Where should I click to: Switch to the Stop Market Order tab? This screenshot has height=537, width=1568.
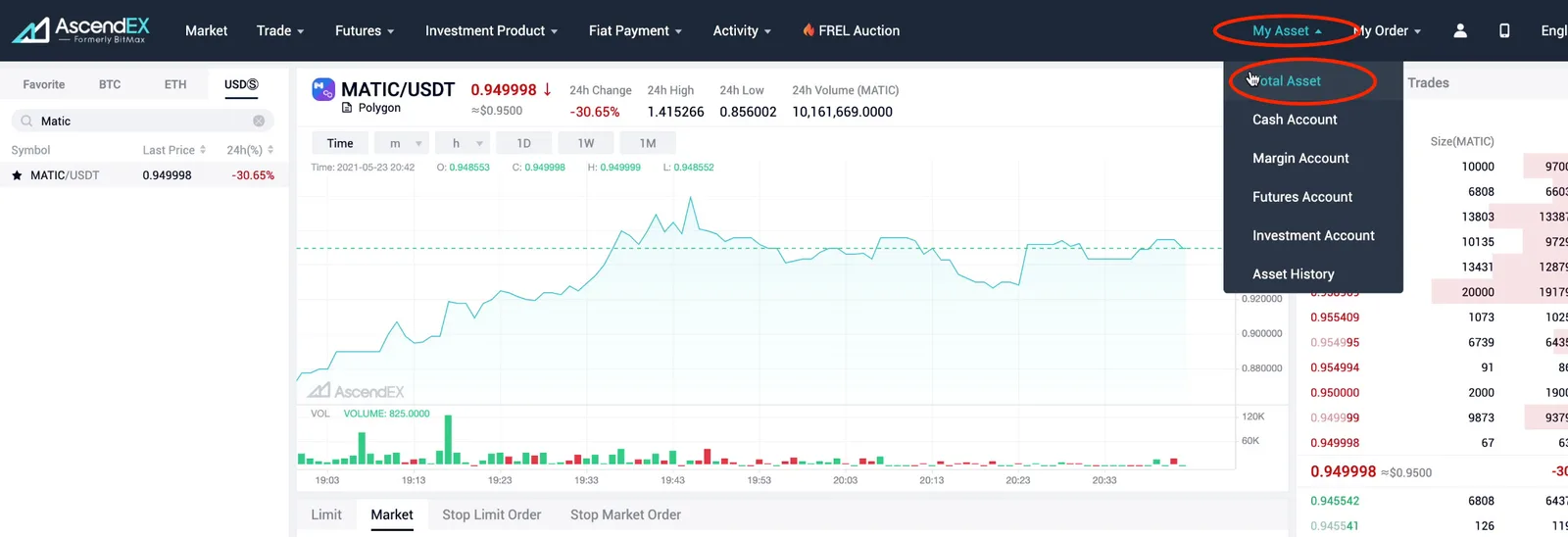click(625, 514)
